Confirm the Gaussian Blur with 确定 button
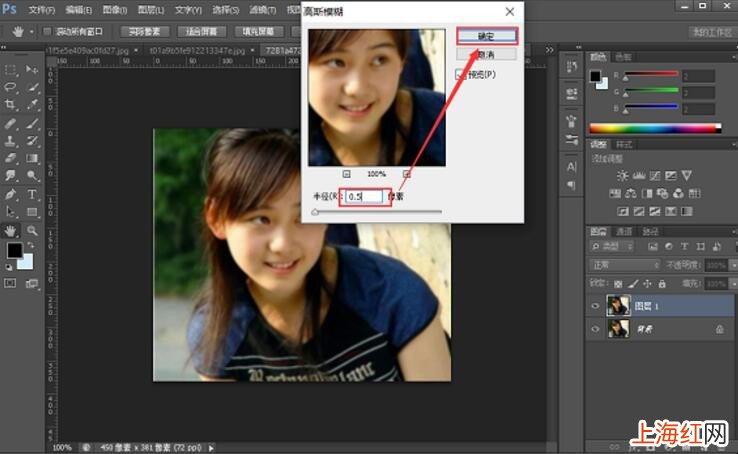738x454 pixels. tap(487, 36)
